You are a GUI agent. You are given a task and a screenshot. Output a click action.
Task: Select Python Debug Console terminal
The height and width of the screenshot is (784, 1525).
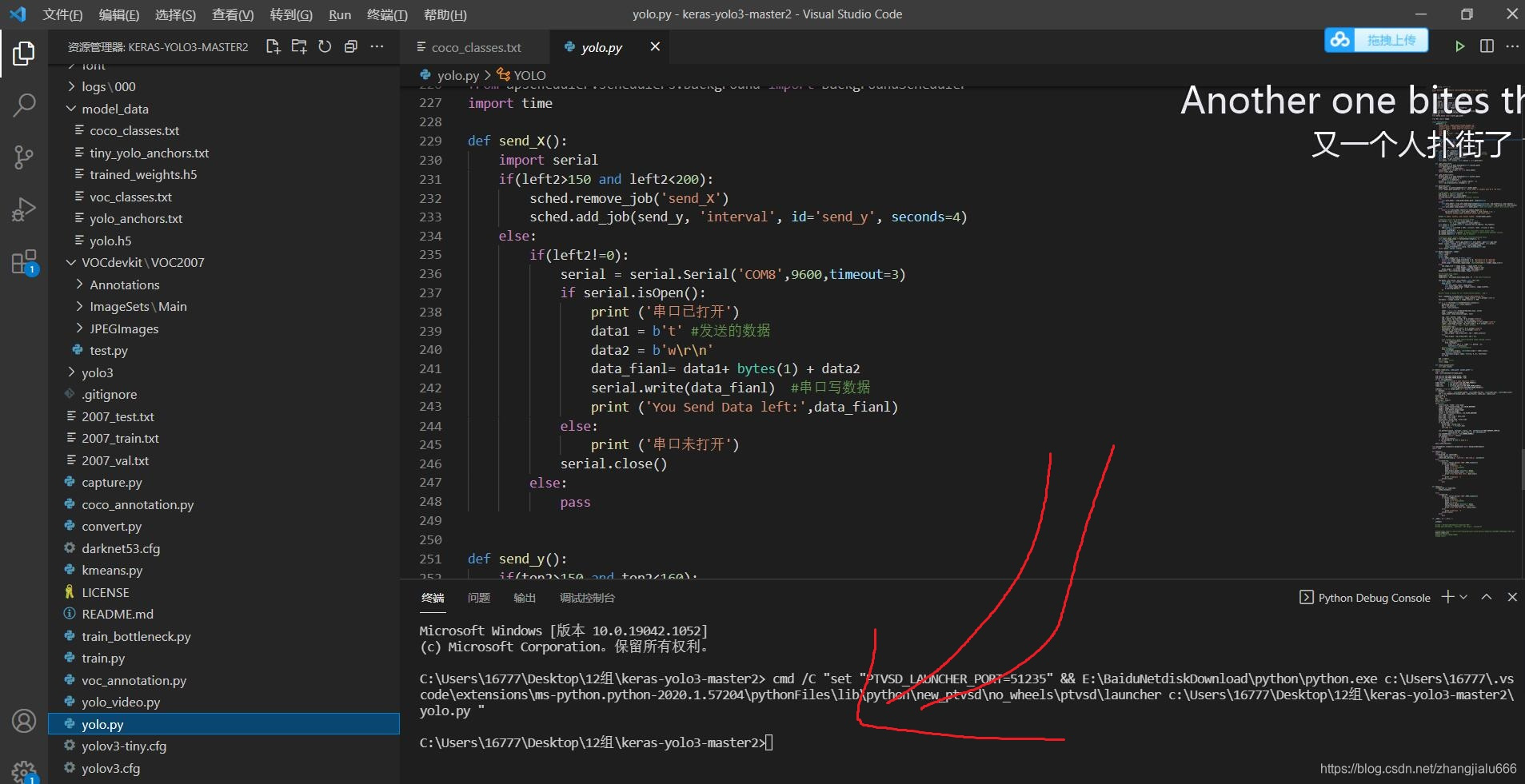coord(1365,598)
